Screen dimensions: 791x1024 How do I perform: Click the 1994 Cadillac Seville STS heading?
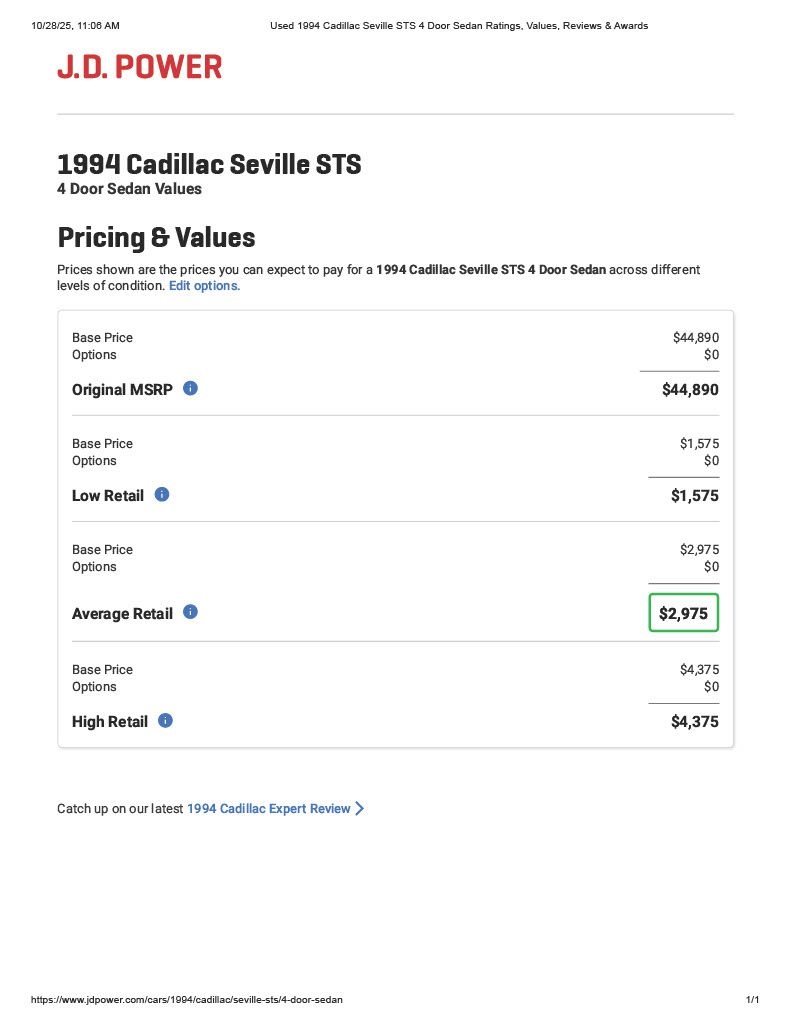click(x=209, y=164)
